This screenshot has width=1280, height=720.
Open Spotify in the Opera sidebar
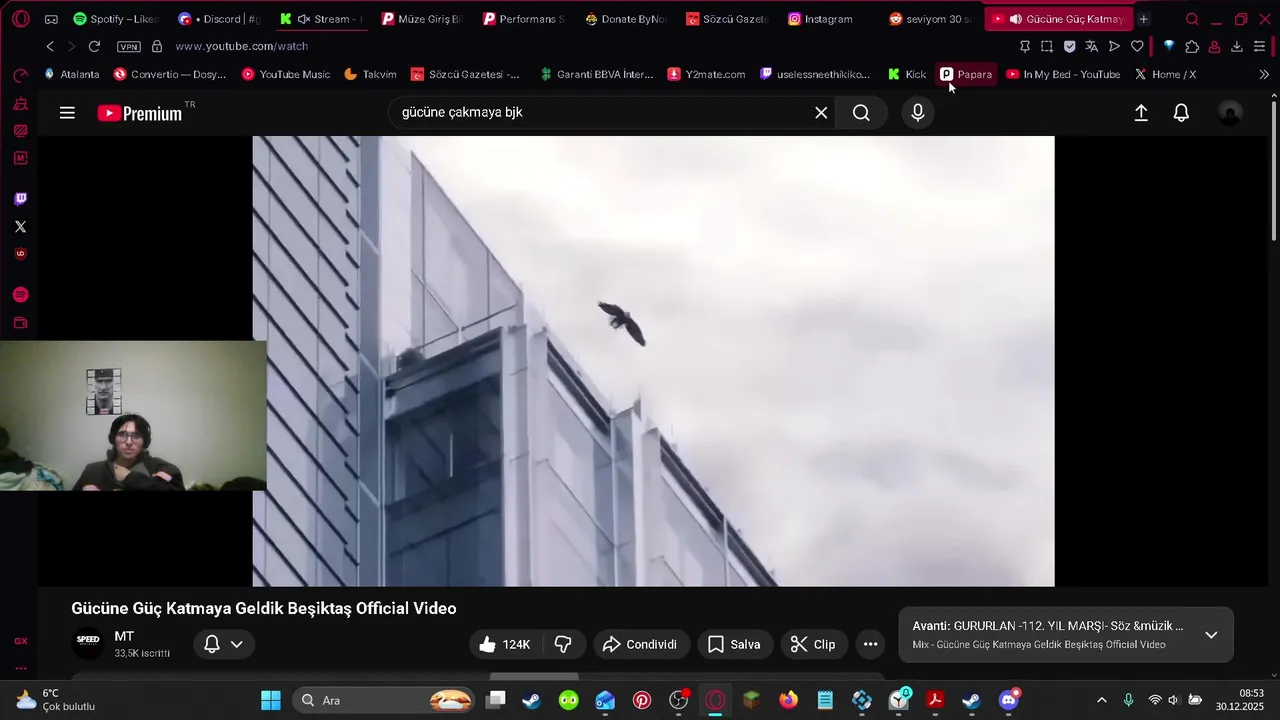click(20, 295)
